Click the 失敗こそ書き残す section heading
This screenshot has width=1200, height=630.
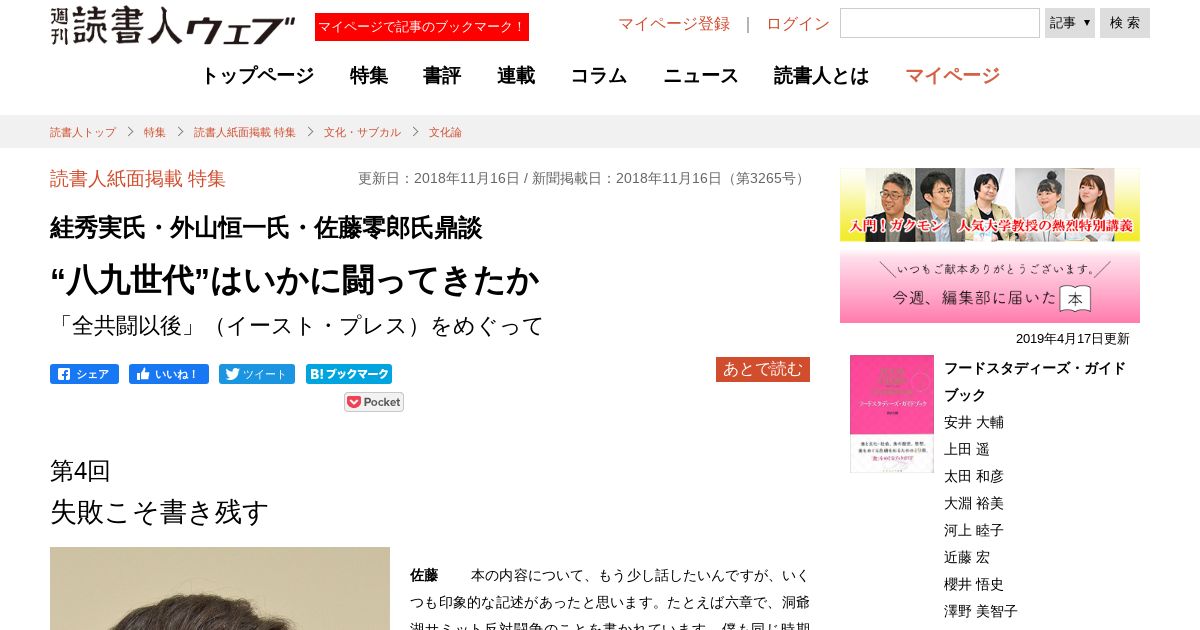tap(160, 512)
